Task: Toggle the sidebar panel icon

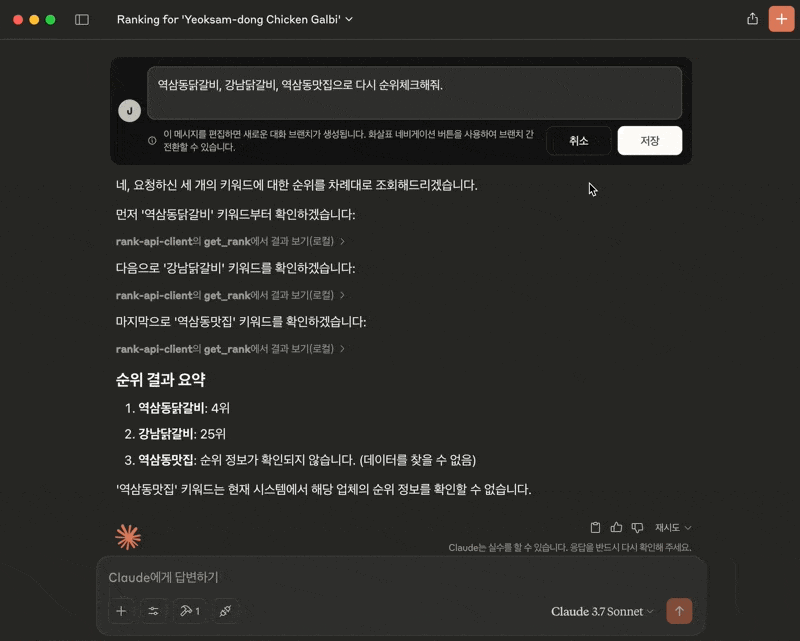Action: 82,20
